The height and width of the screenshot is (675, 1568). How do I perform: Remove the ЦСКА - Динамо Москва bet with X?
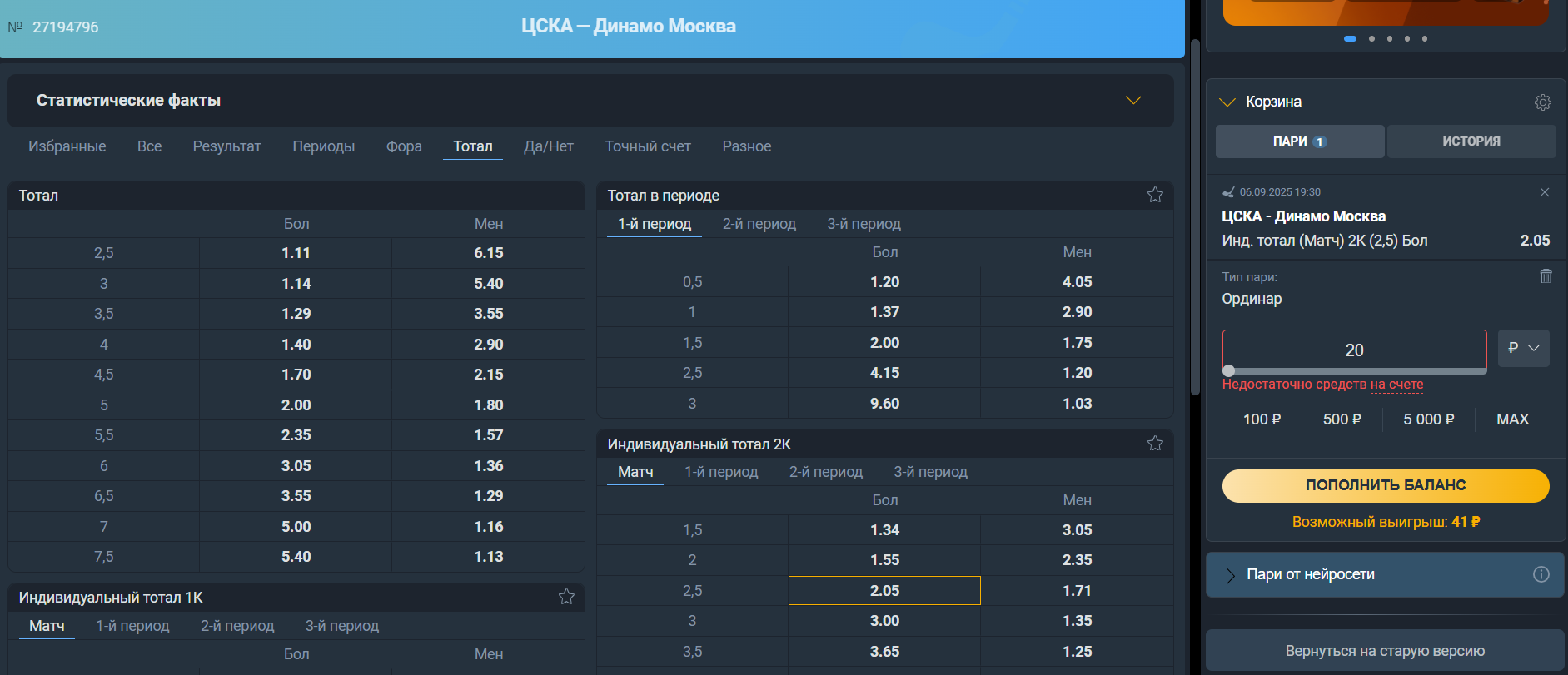point(1545,192)
